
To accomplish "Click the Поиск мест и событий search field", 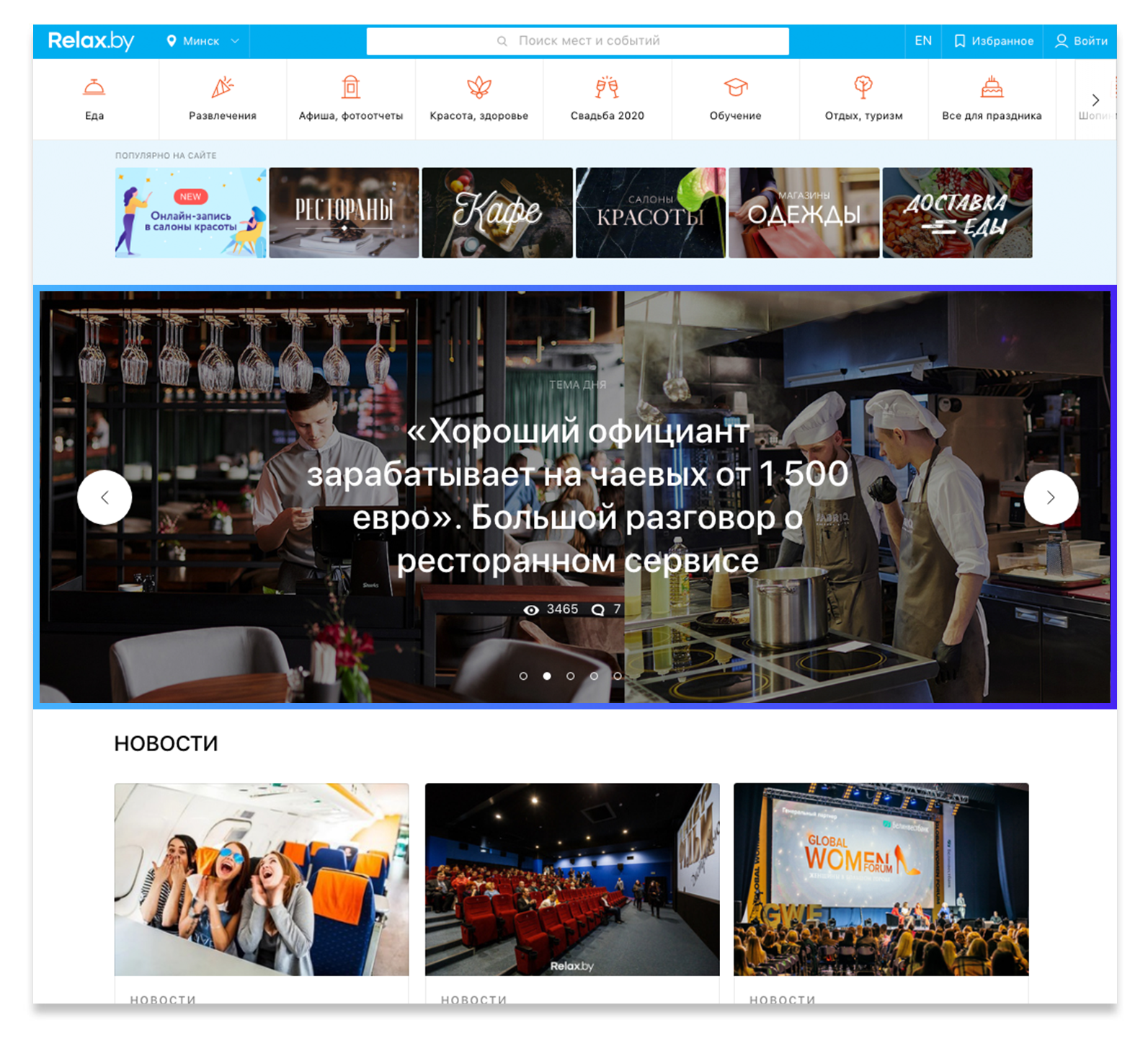I will (577, 41).
